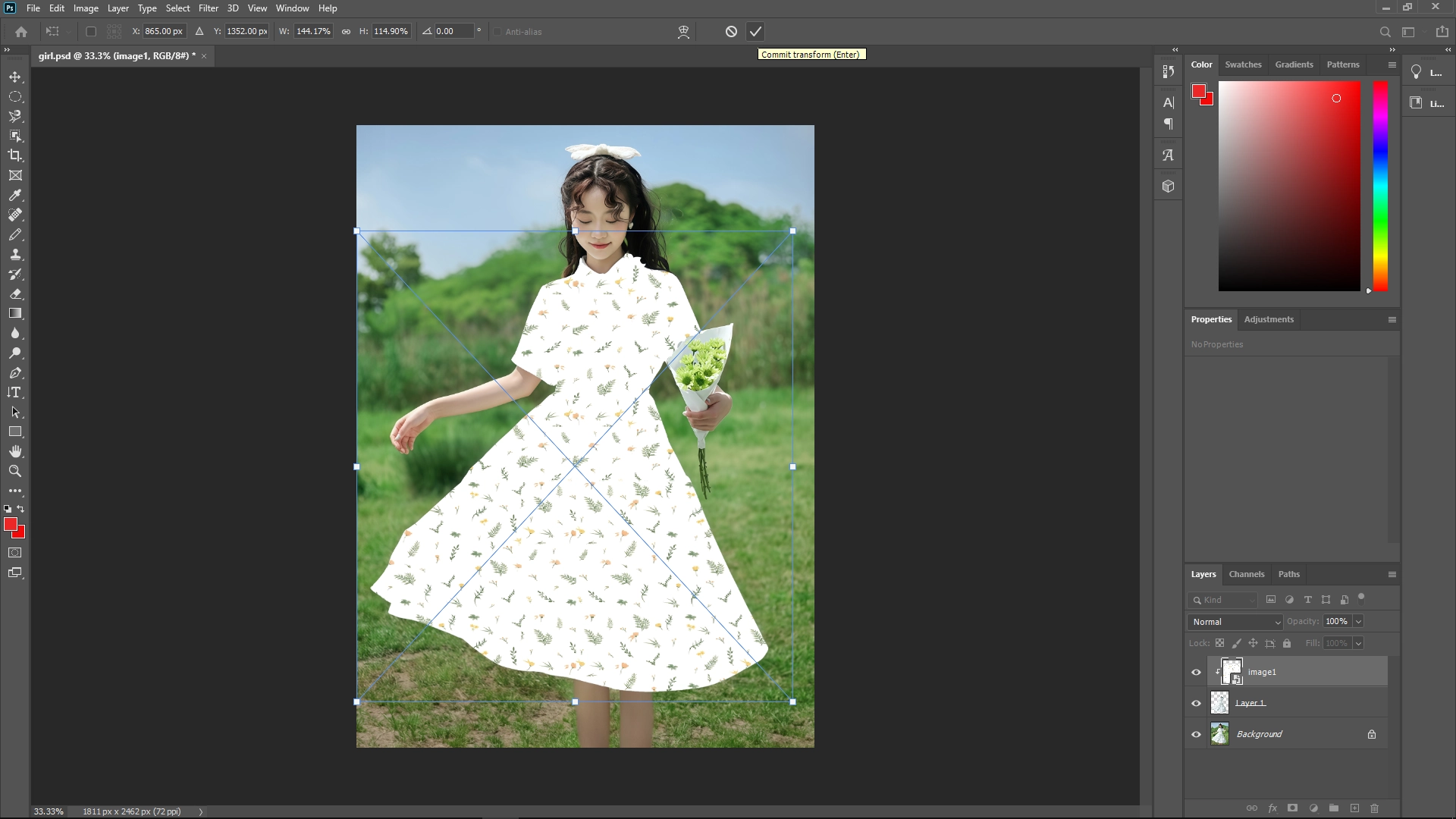The width and height of the screenshot is (1456, 819).
Task: Select the Move tool
Action: click(15, 77)
